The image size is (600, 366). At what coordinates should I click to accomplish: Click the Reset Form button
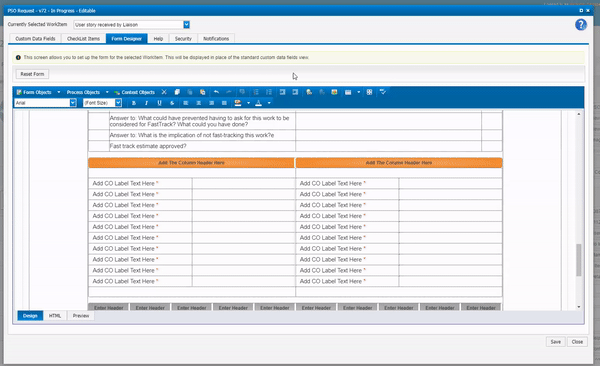pos(32,74)
